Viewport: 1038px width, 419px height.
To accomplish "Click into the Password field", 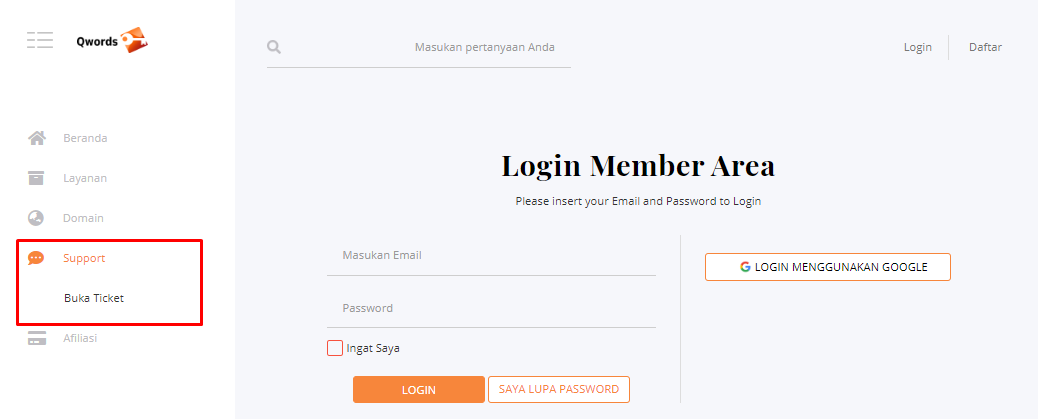I will [x=491, y=308].
